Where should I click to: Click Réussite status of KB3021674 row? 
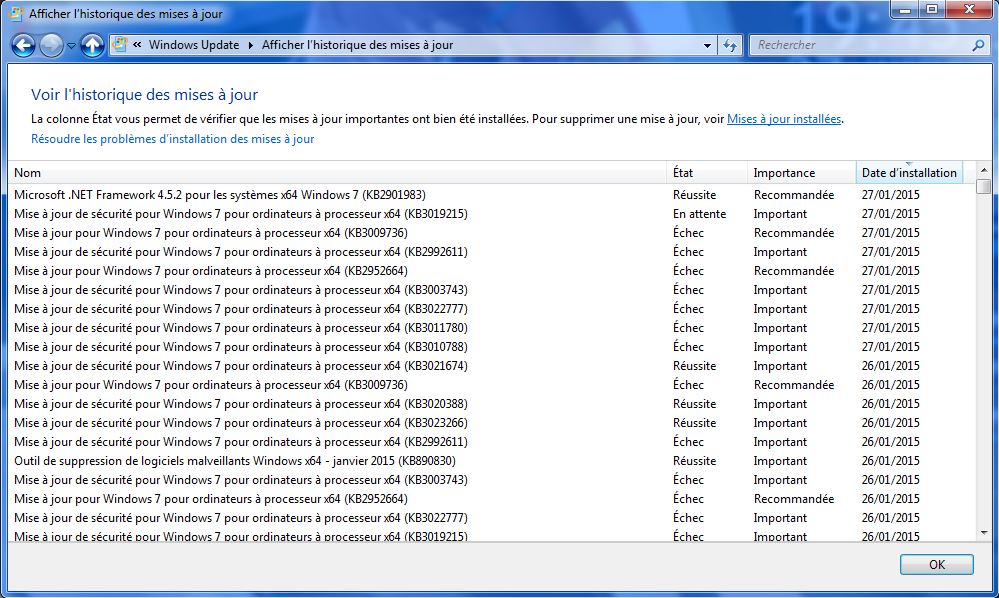coord(694,366)
